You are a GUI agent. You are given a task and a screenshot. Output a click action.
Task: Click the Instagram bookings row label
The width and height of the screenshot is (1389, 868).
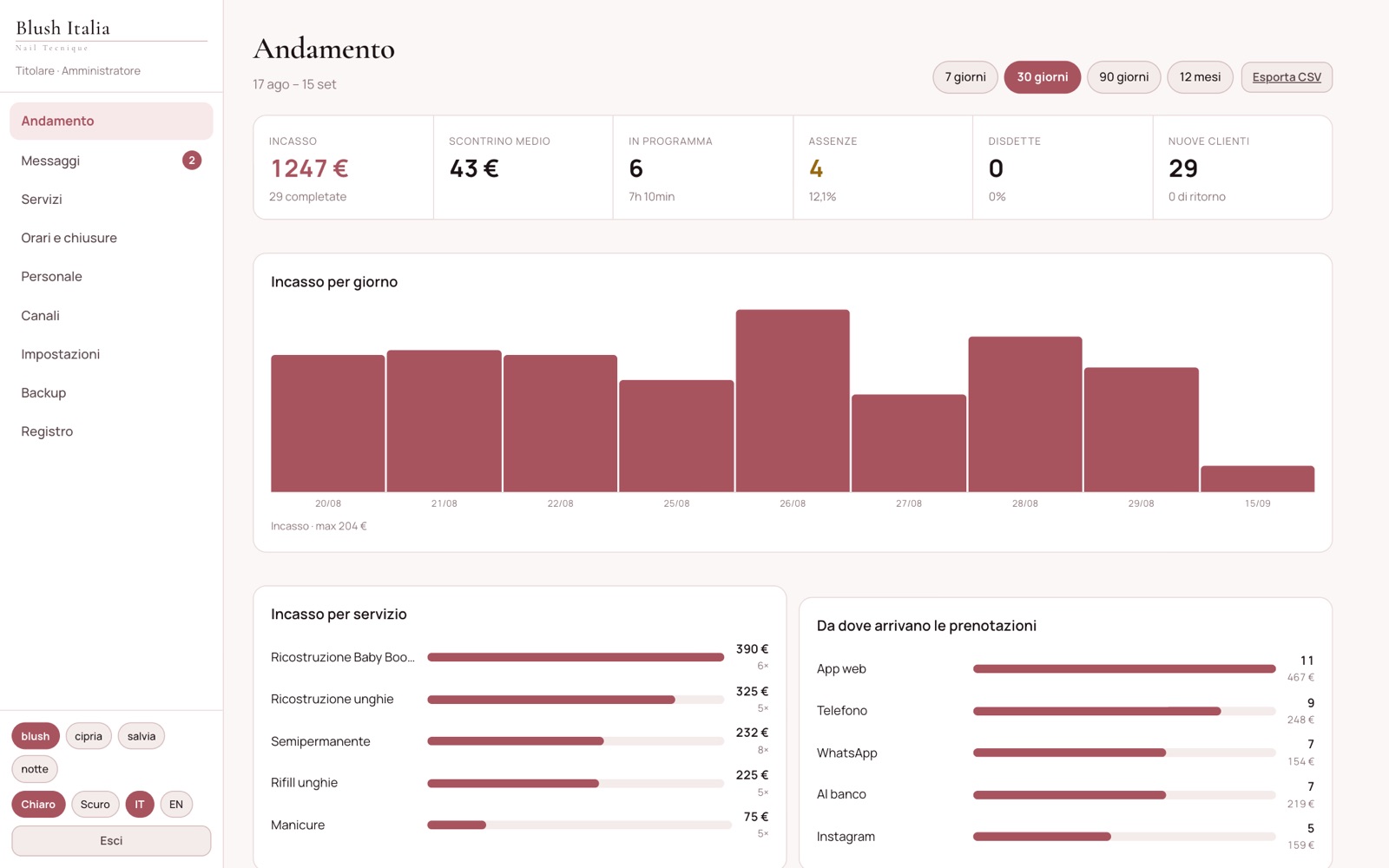pos(846,837)
